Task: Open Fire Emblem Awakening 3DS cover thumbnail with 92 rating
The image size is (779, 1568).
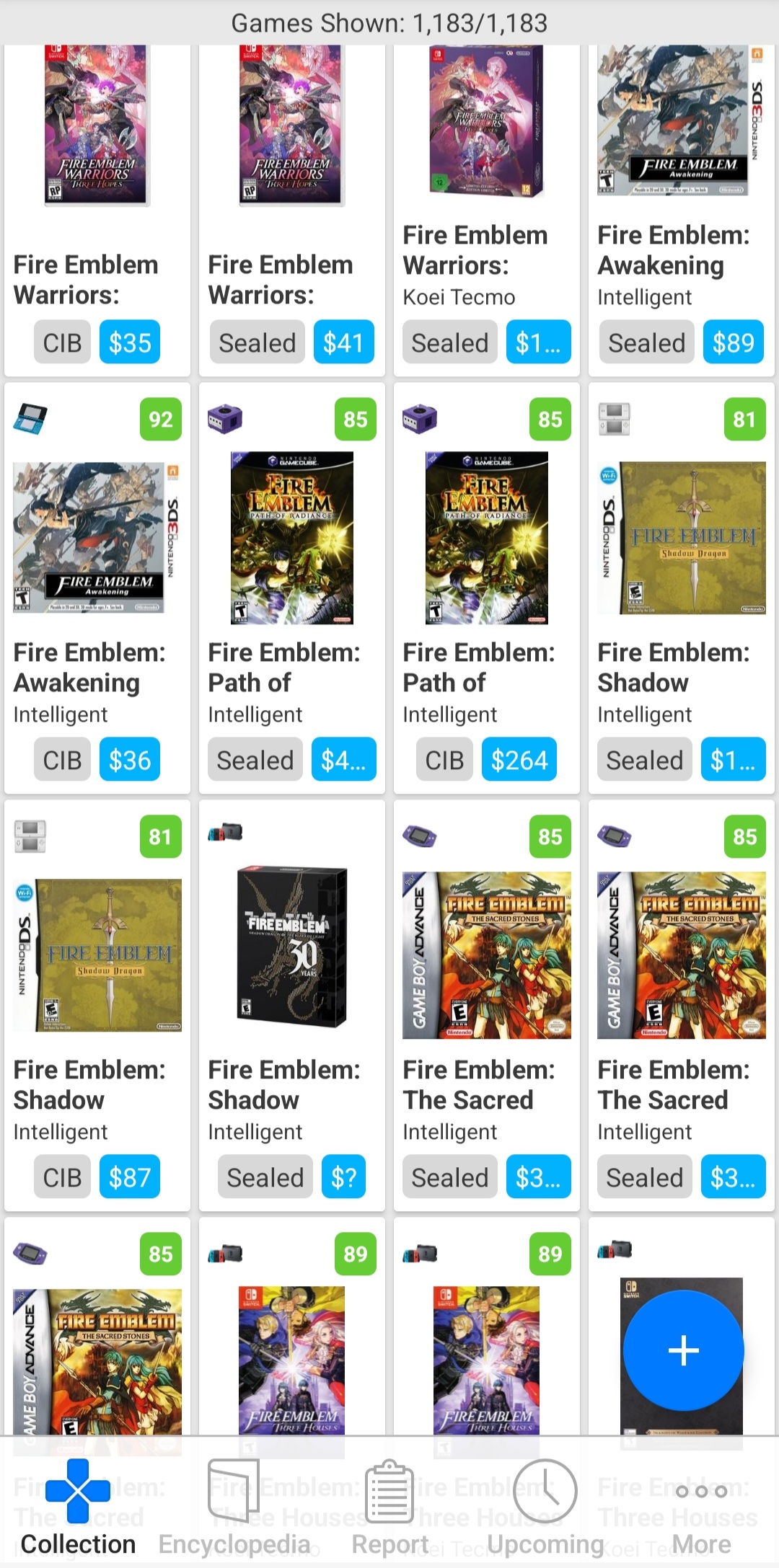Action: 97,537
